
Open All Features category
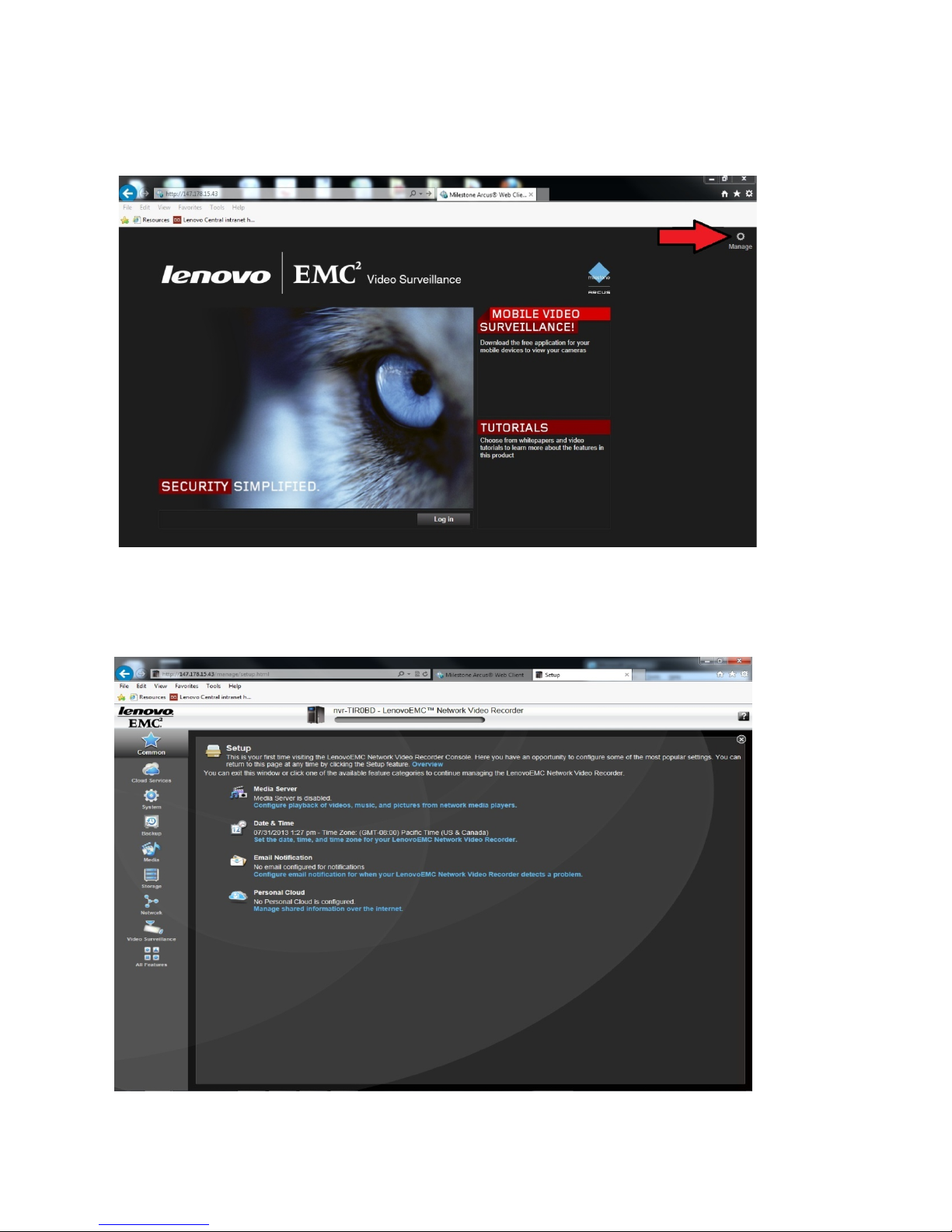(152, 956)
